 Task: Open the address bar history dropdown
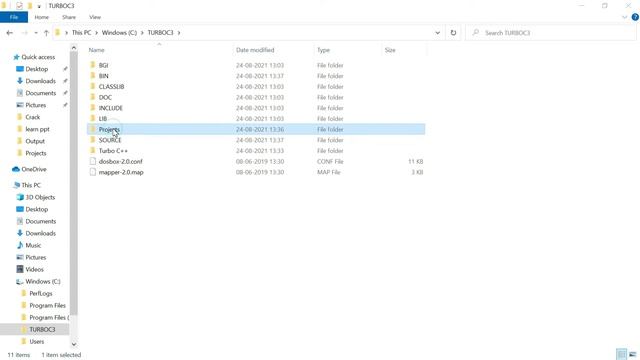pyautogui.click(x=438, y=33)
